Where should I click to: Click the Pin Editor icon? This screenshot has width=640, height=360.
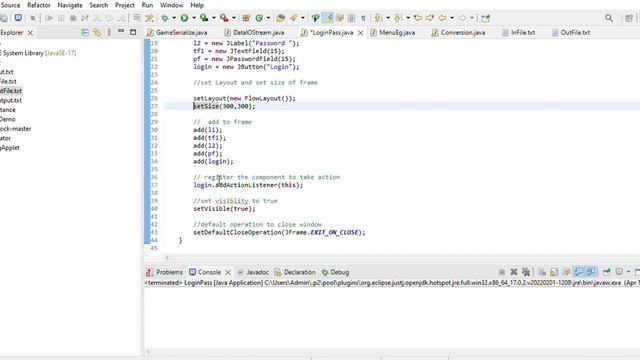pyautogui.click(x=485, y=18)
